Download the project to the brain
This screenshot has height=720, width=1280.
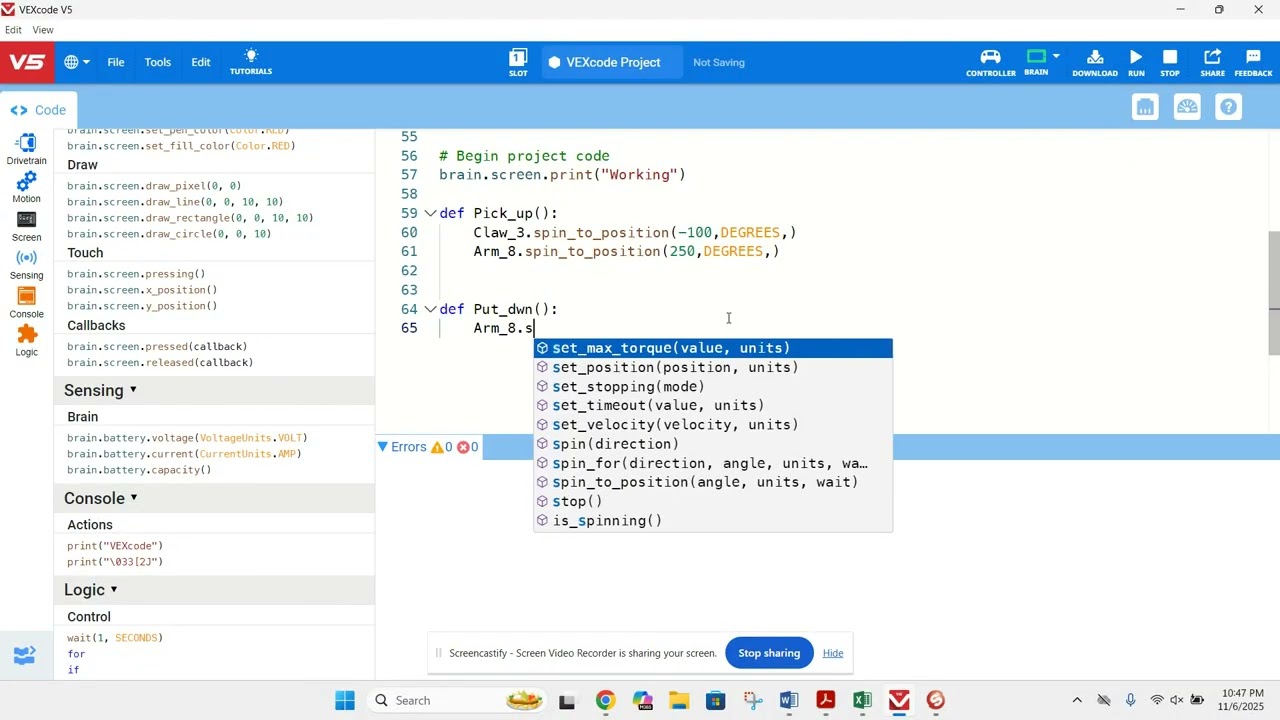tap(1095, 62)
